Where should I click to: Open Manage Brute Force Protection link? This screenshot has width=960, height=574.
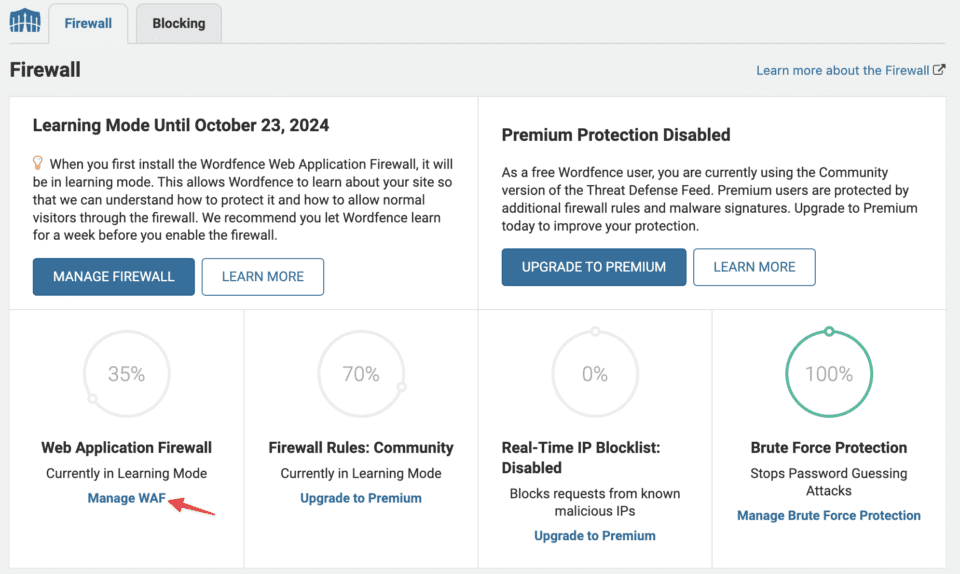(829, 516)
